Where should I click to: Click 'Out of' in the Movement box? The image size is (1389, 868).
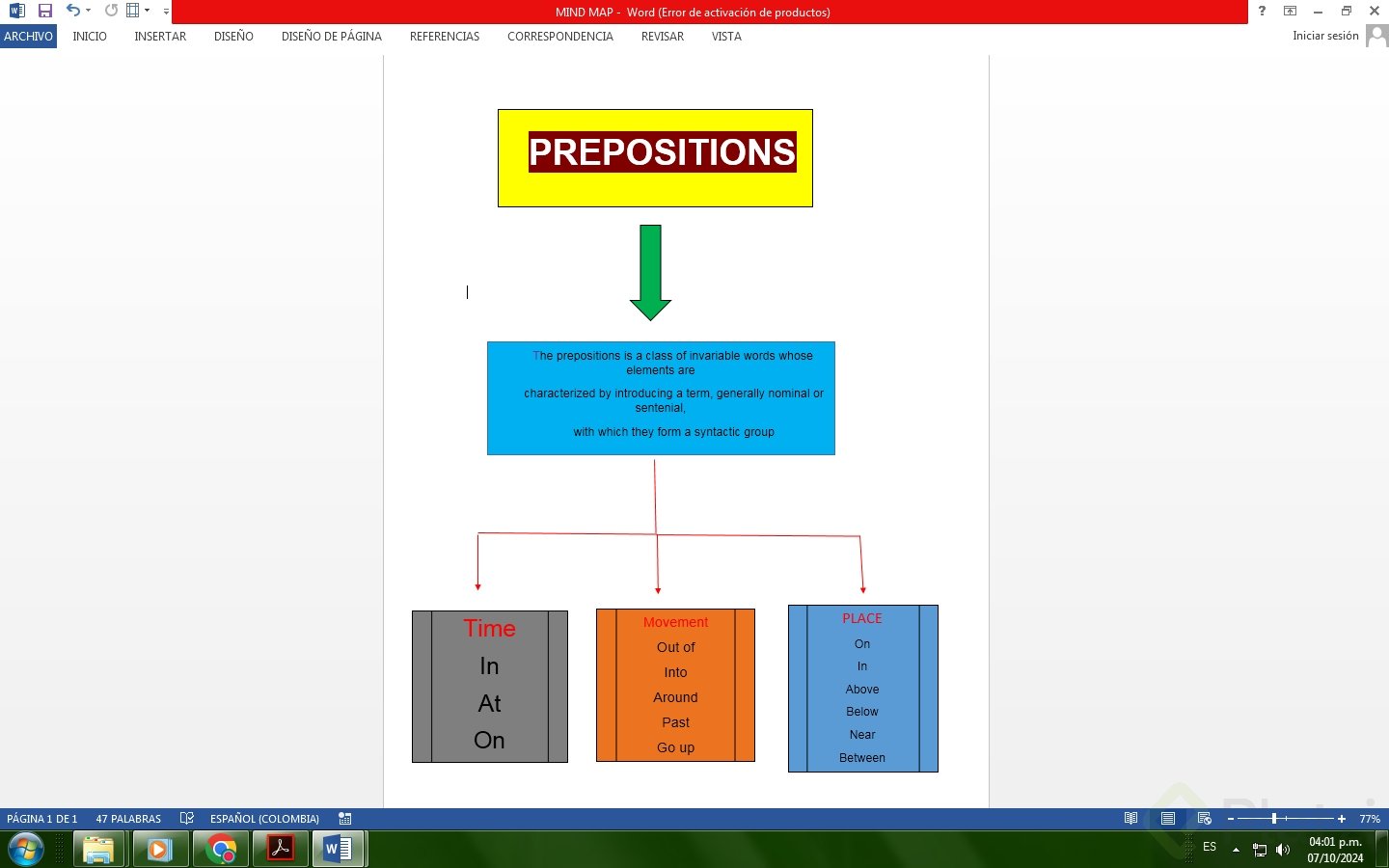coord(675,647)
